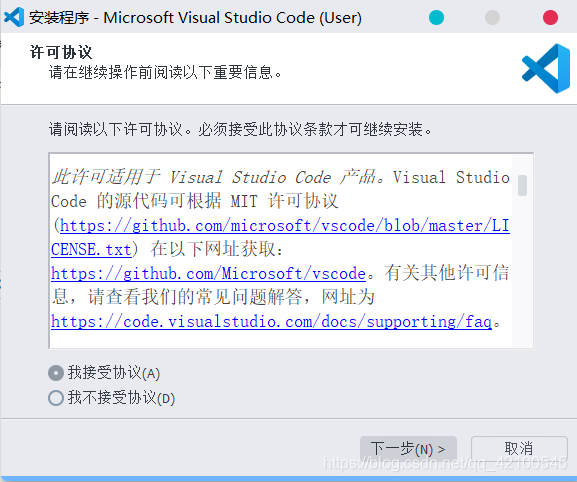Click the italic "此许可适用于 Visual Studio Code 产品" text

pyautogui.click(x=215, y=177)
